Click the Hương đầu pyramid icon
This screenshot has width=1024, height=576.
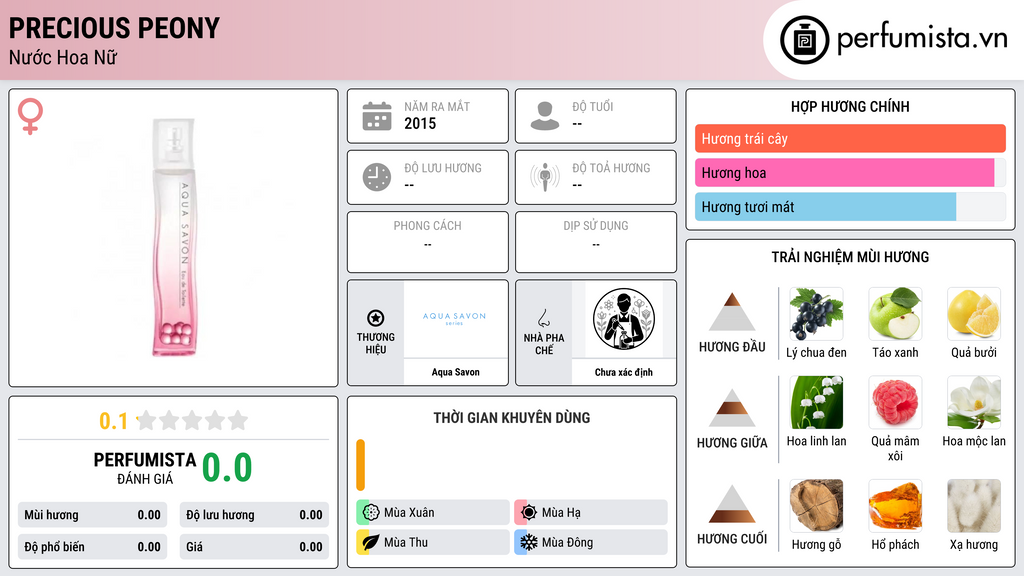click(x=732, y=312)
